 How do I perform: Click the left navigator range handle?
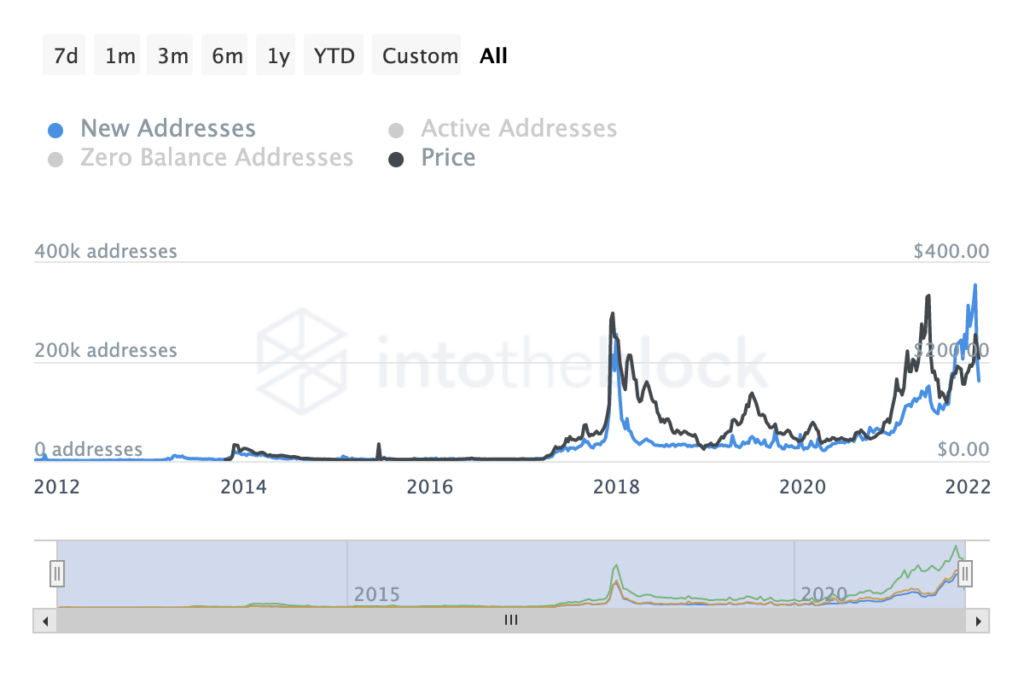click(x=57, y=574)
